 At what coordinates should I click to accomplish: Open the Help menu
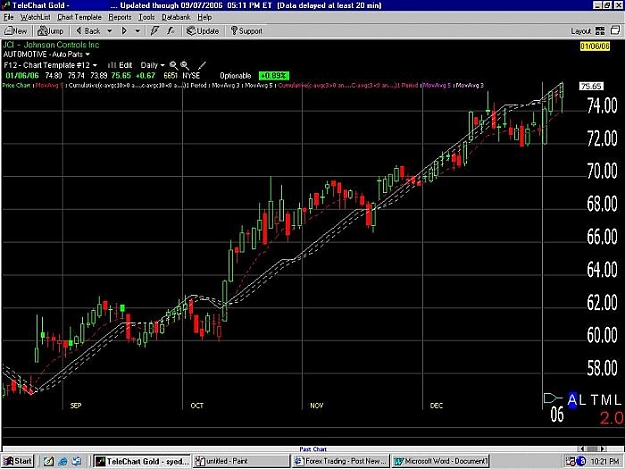[x=204, y=17]
